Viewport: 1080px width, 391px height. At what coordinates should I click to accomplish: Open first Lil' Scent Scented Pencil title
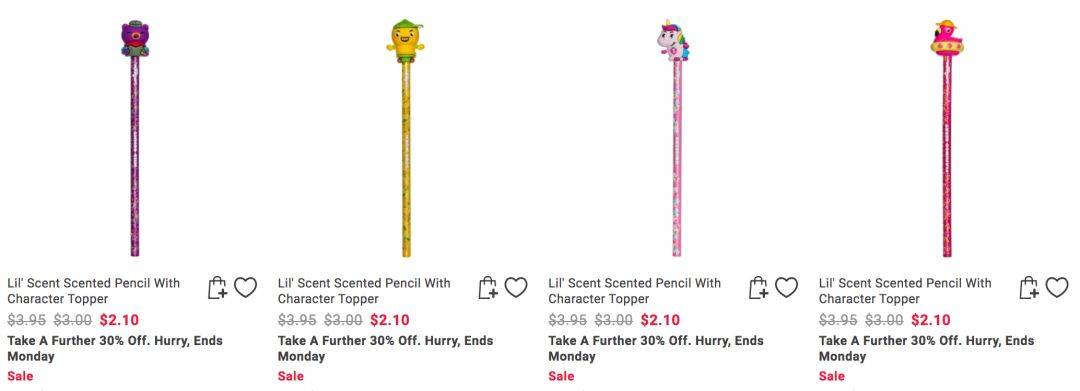tap(94, 290)
